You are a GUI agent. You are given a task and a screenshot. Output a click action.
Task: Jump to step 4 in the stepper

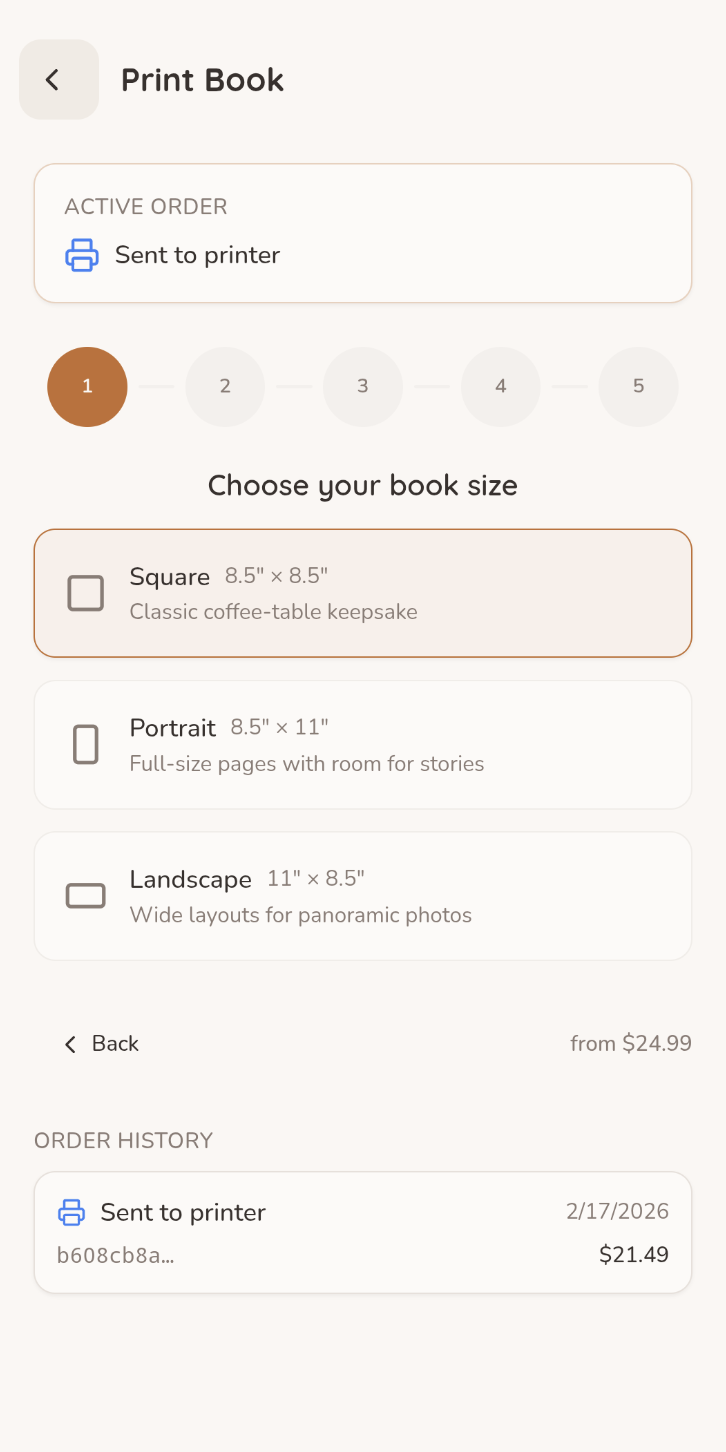pyautogui.click(x=501, y=387)
